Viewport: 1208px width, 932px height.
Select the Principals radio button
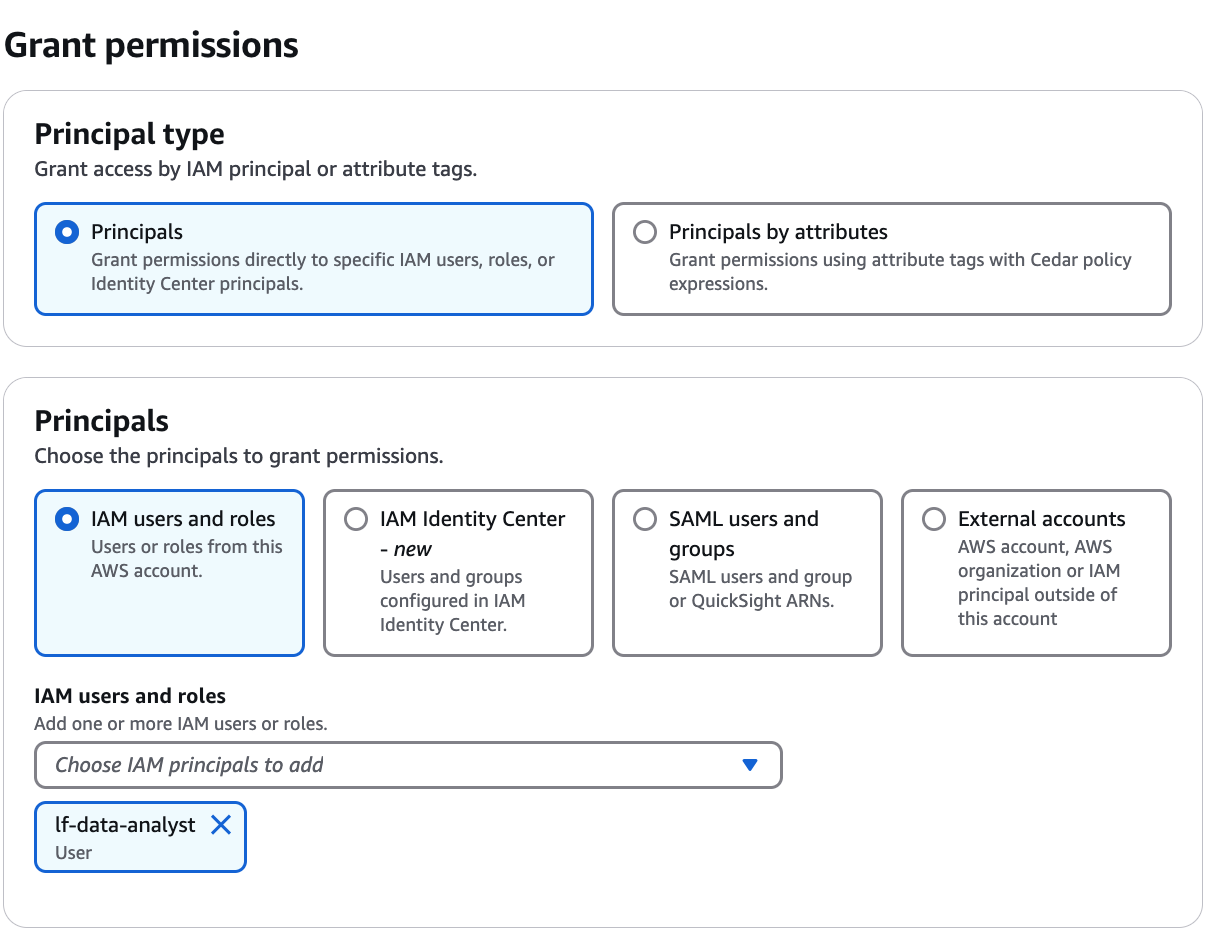[x=67, y=232]
